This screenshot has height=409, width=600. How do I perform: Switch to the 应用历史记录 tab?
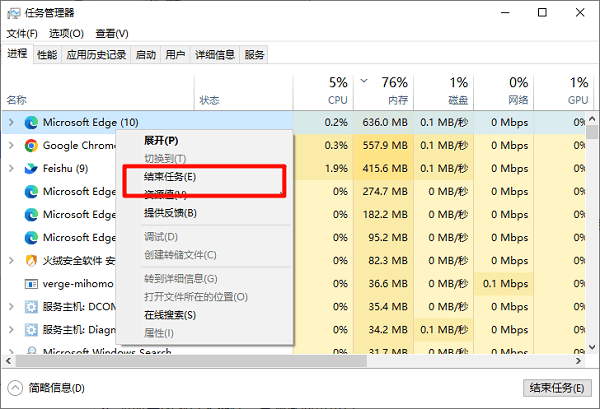[x=96, y=55]
